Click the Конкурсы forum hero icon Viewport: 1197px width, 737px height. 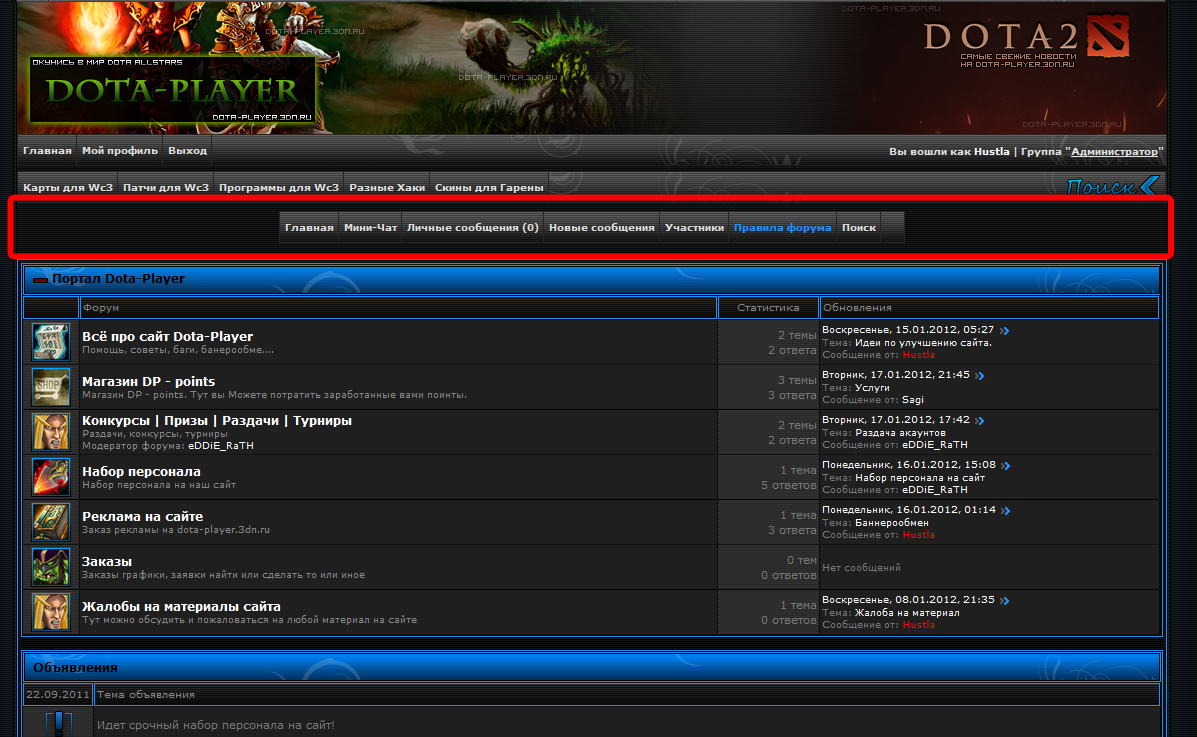pos(51,432)
